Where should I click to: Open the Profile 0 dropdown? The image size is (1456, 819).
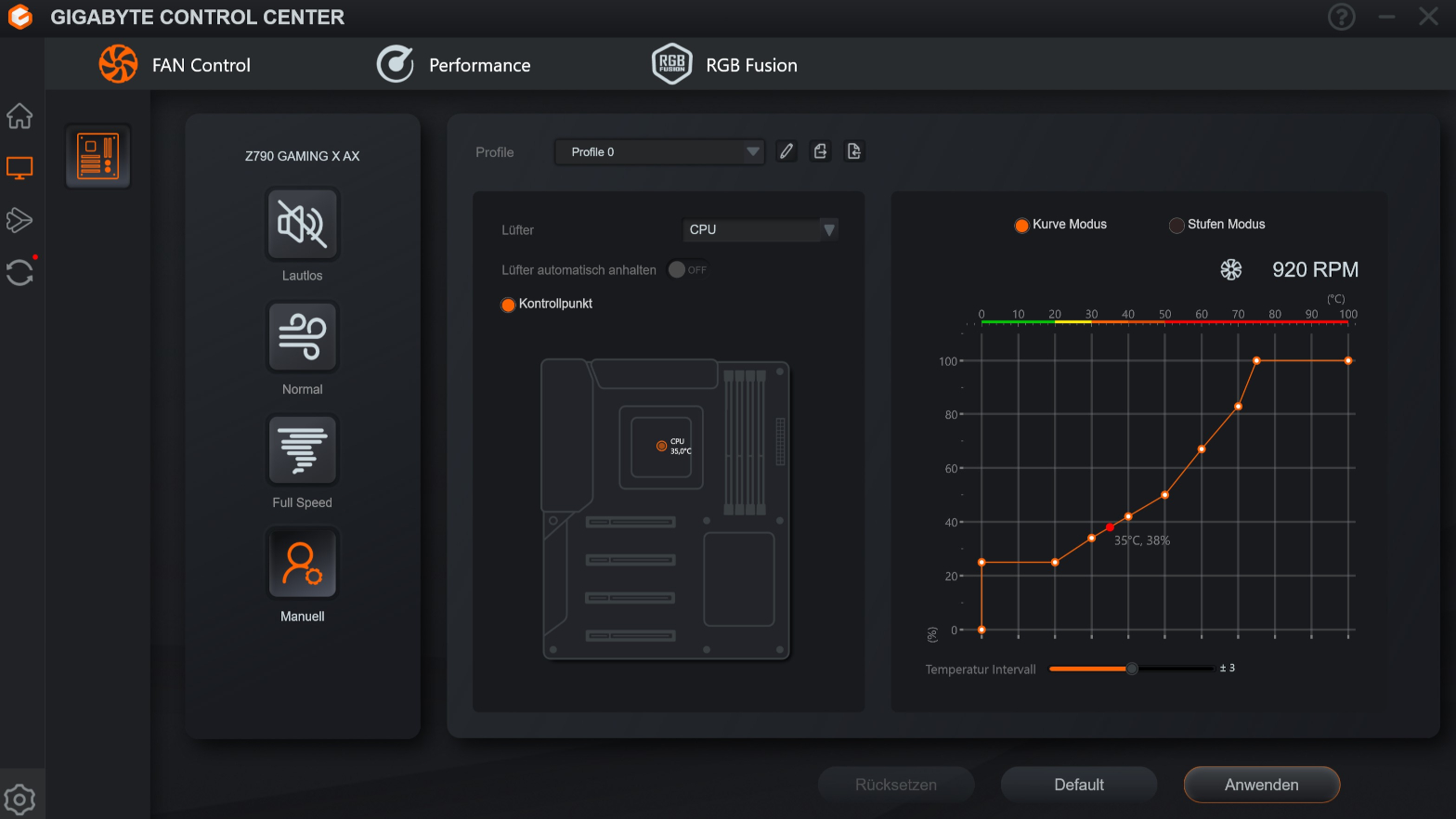659,152
